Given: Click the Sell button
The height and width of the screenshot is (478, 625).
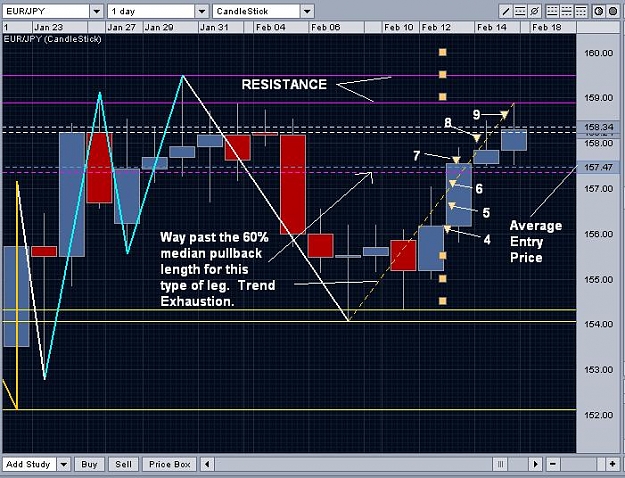Looking at the screenshot, I should (x=123, y=464).
